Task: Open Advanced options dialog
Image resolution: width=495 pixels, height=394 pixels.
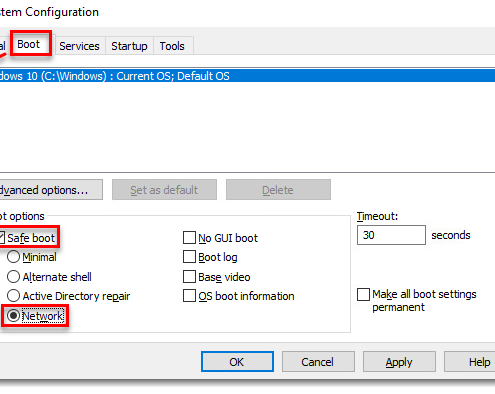Action: 51,190
